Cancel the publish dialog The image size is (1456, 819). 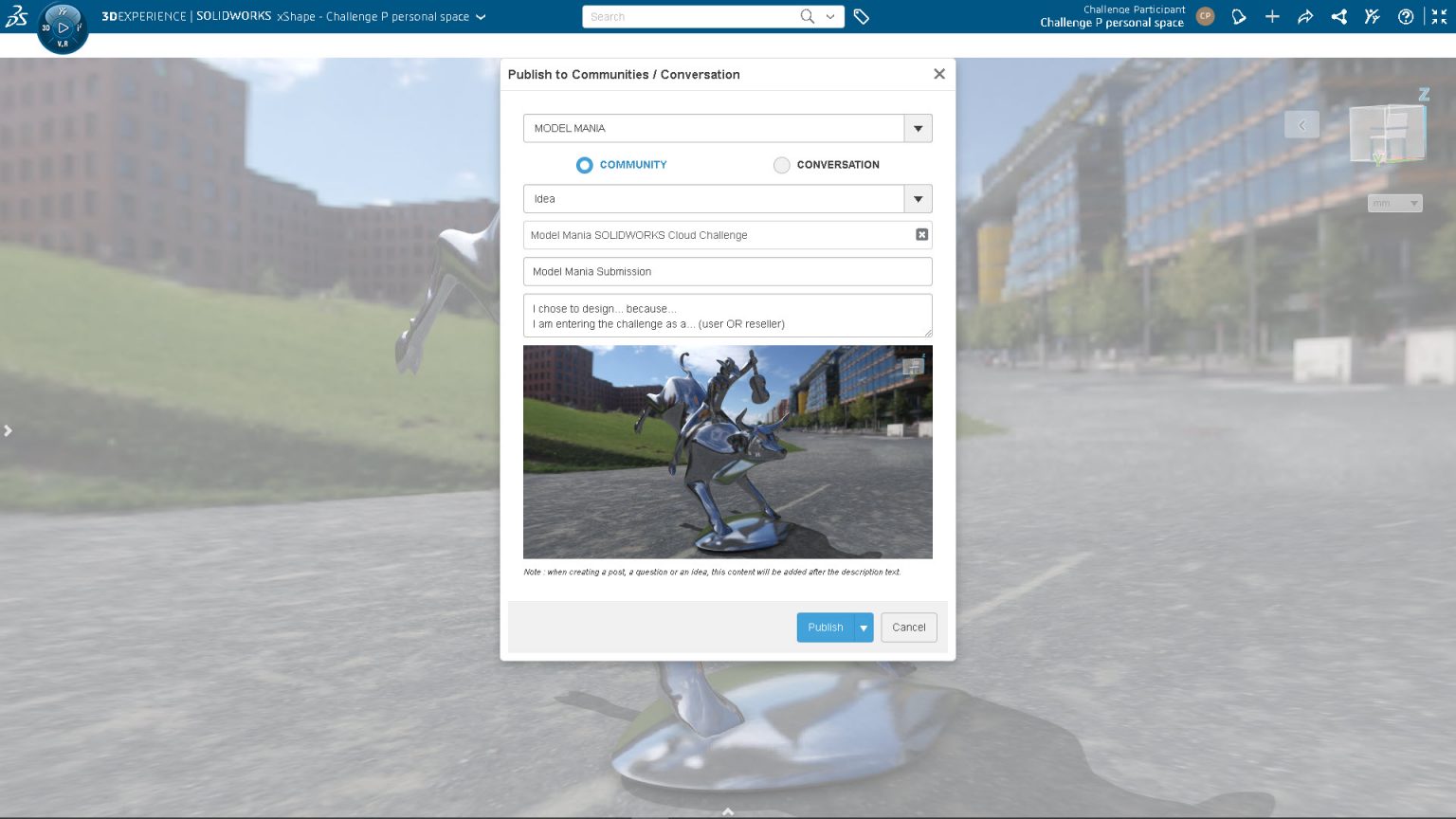pyautogui.click(x=908, y=628)
